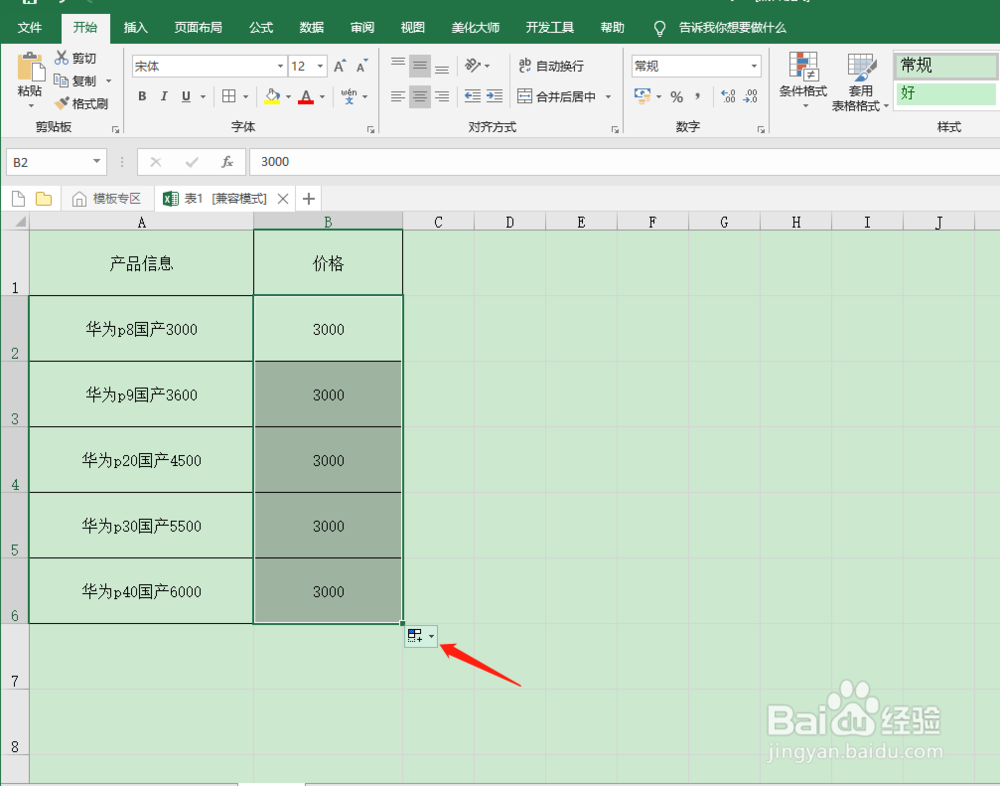
Task: Toggle top vertical alignment
Action: [398, 65]
